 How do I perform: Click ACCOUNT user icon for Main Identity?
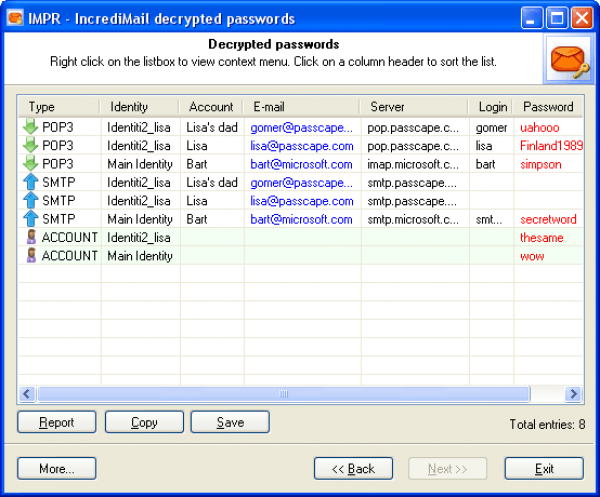30,256
